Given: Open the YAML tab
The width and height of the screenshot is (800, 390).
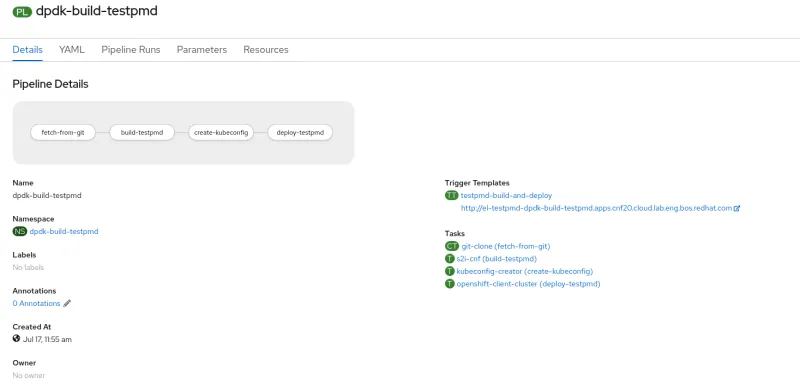Looking at the screenshot, I should pyautogui.click(x=72, y=50).
